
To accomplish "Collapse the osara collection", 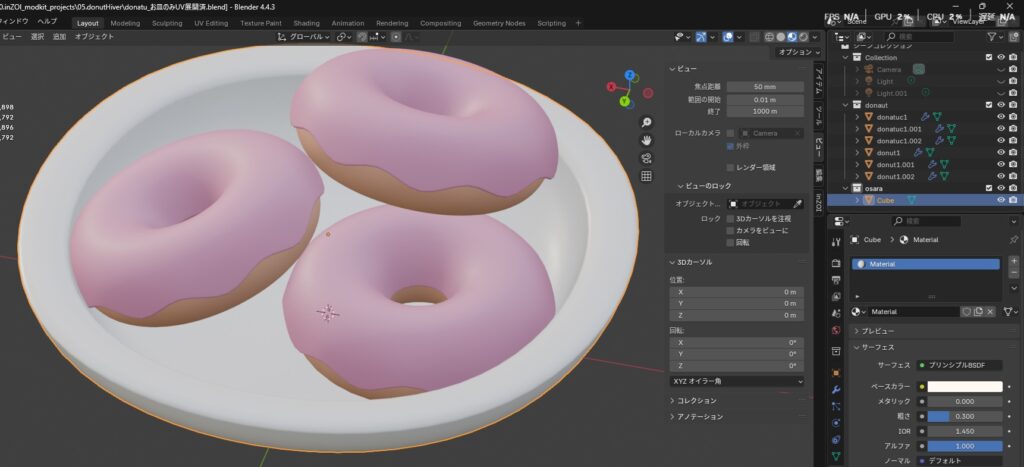I will point(846,188).
